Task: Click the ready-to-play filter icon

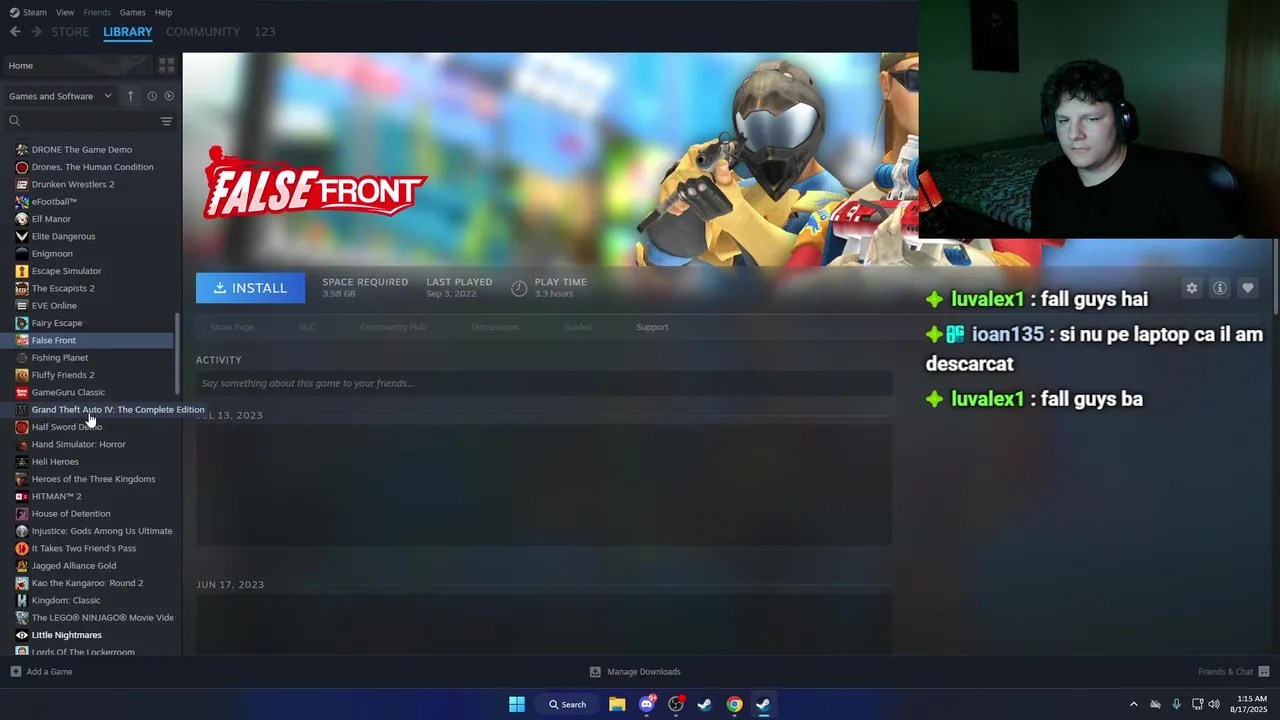Action: point(169,96)
